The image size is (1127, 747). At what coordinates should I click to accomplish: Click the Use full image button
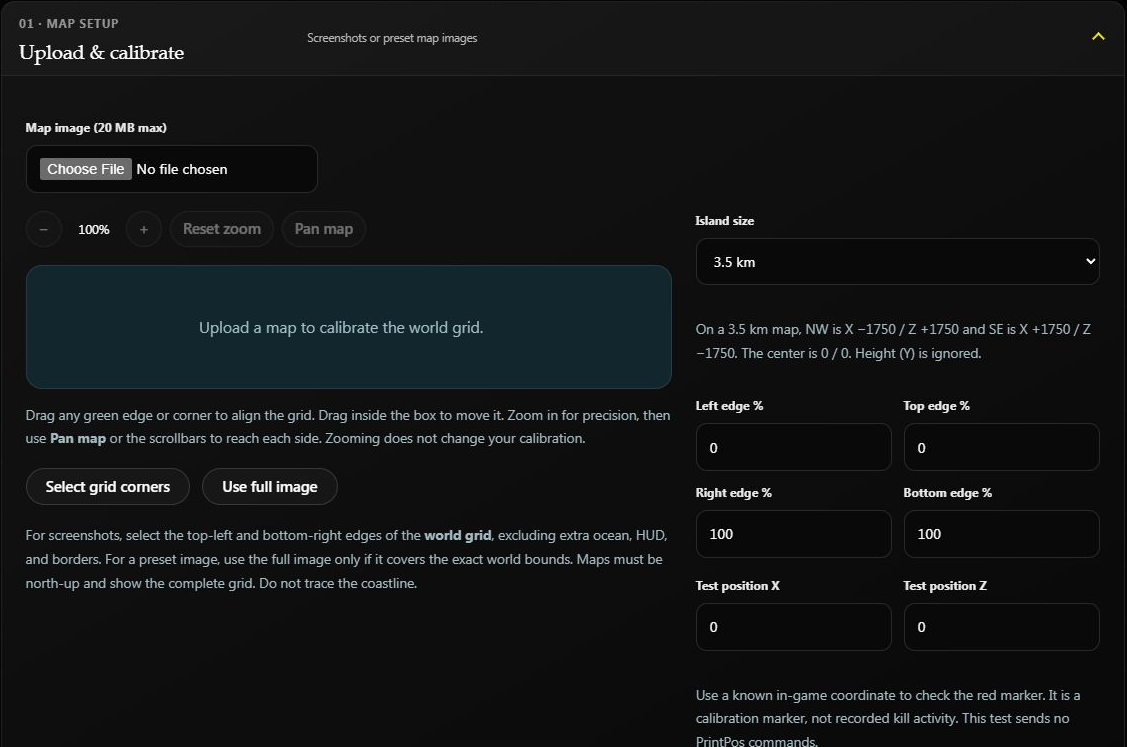[270, 487]
